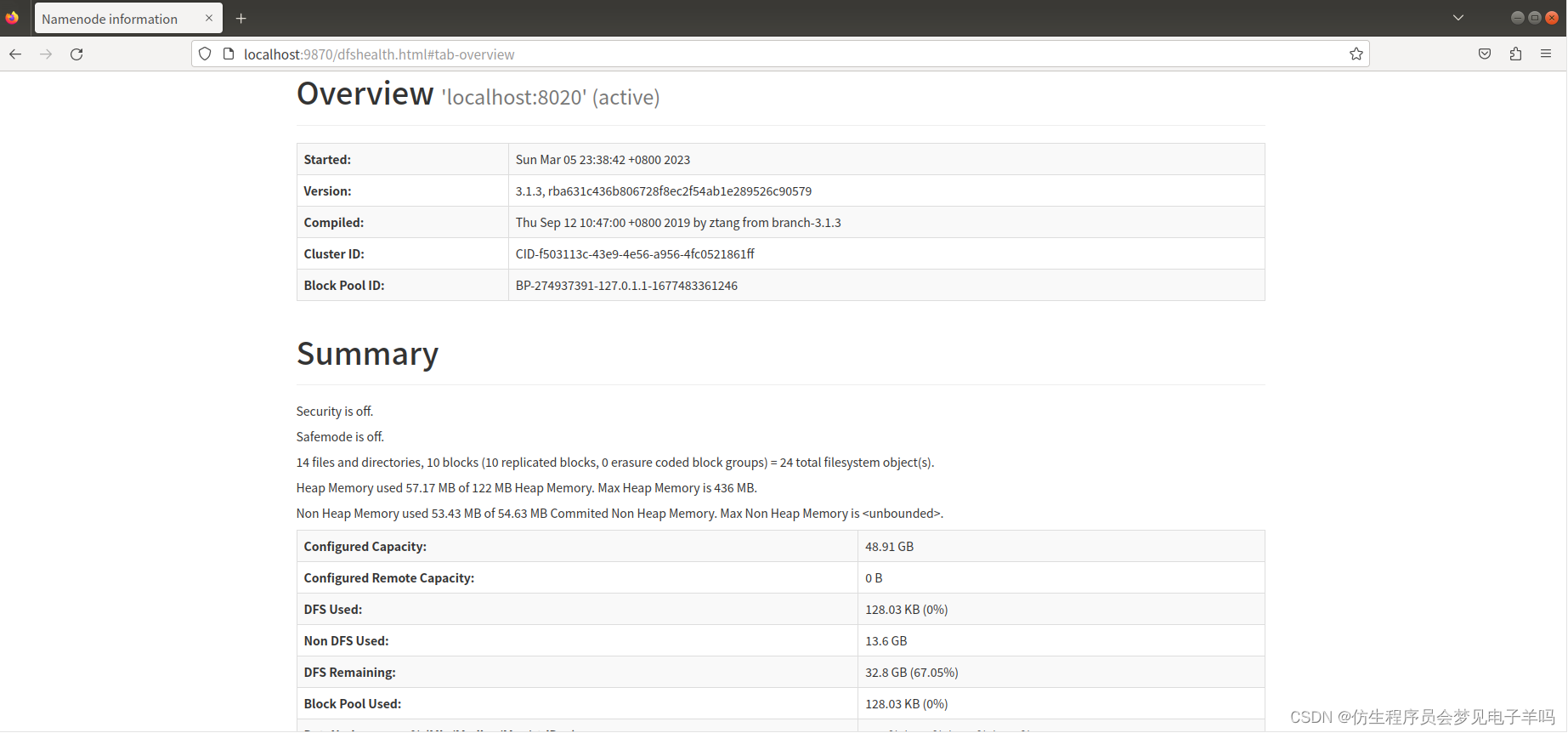Click the Configured Remote Capacity: label
Image resolution: width=1568 pixels, height=733 pixels.
coord(389,578)
